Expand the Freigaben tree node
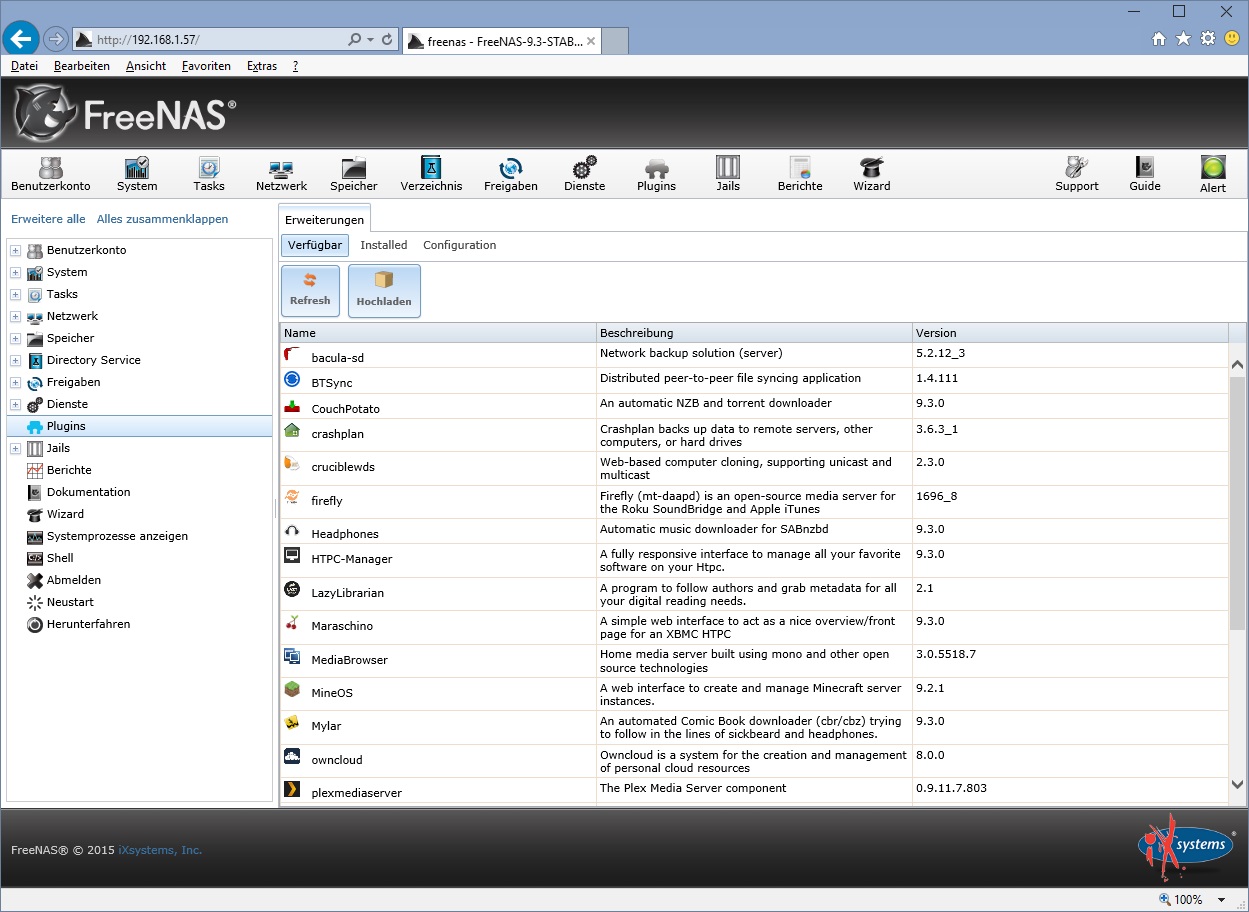The image size is (1249, 912). click(x=16, y=382)
